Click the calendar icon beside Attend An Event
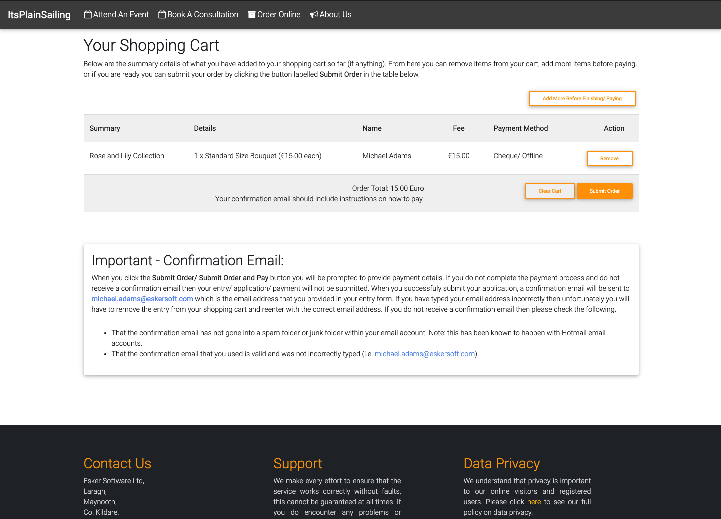721x519 pixels. tap(86, 15)
